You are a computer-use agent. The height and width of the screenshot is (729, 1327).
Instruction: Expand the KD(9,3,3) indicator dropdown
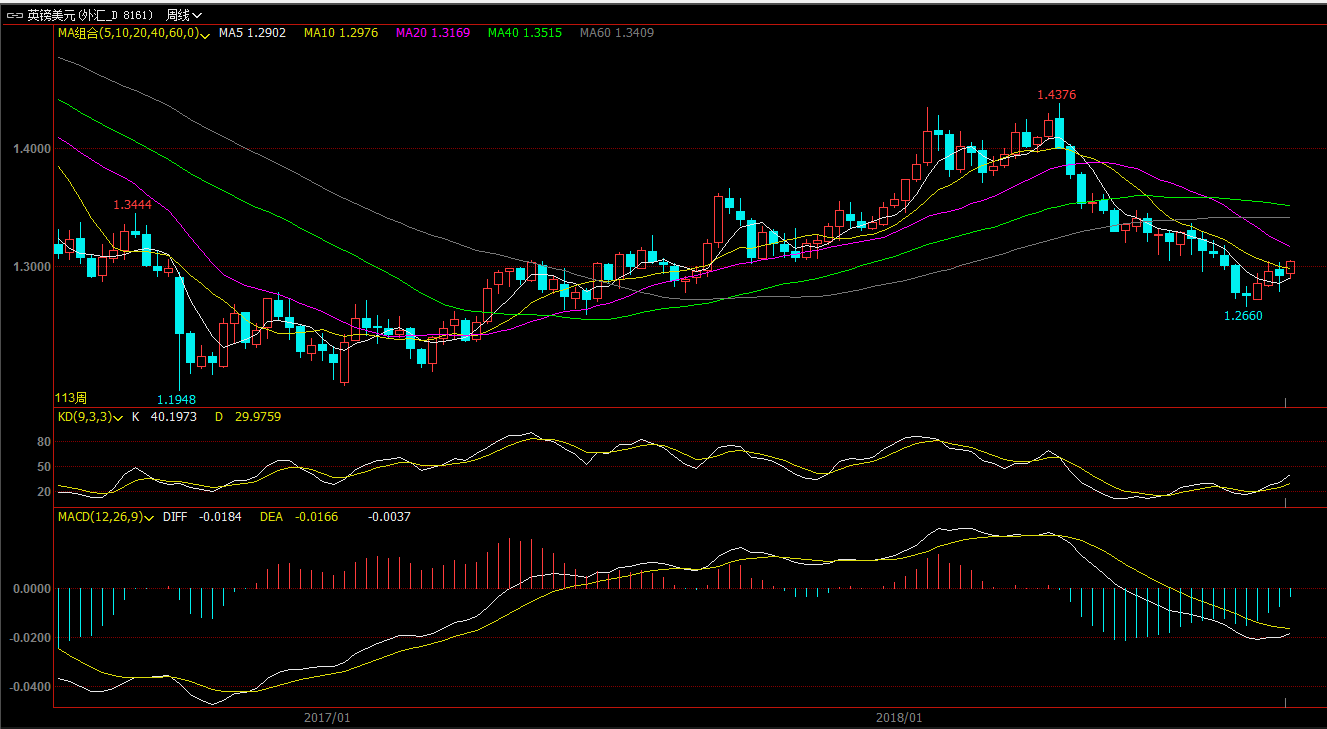(x=119, y=416)
